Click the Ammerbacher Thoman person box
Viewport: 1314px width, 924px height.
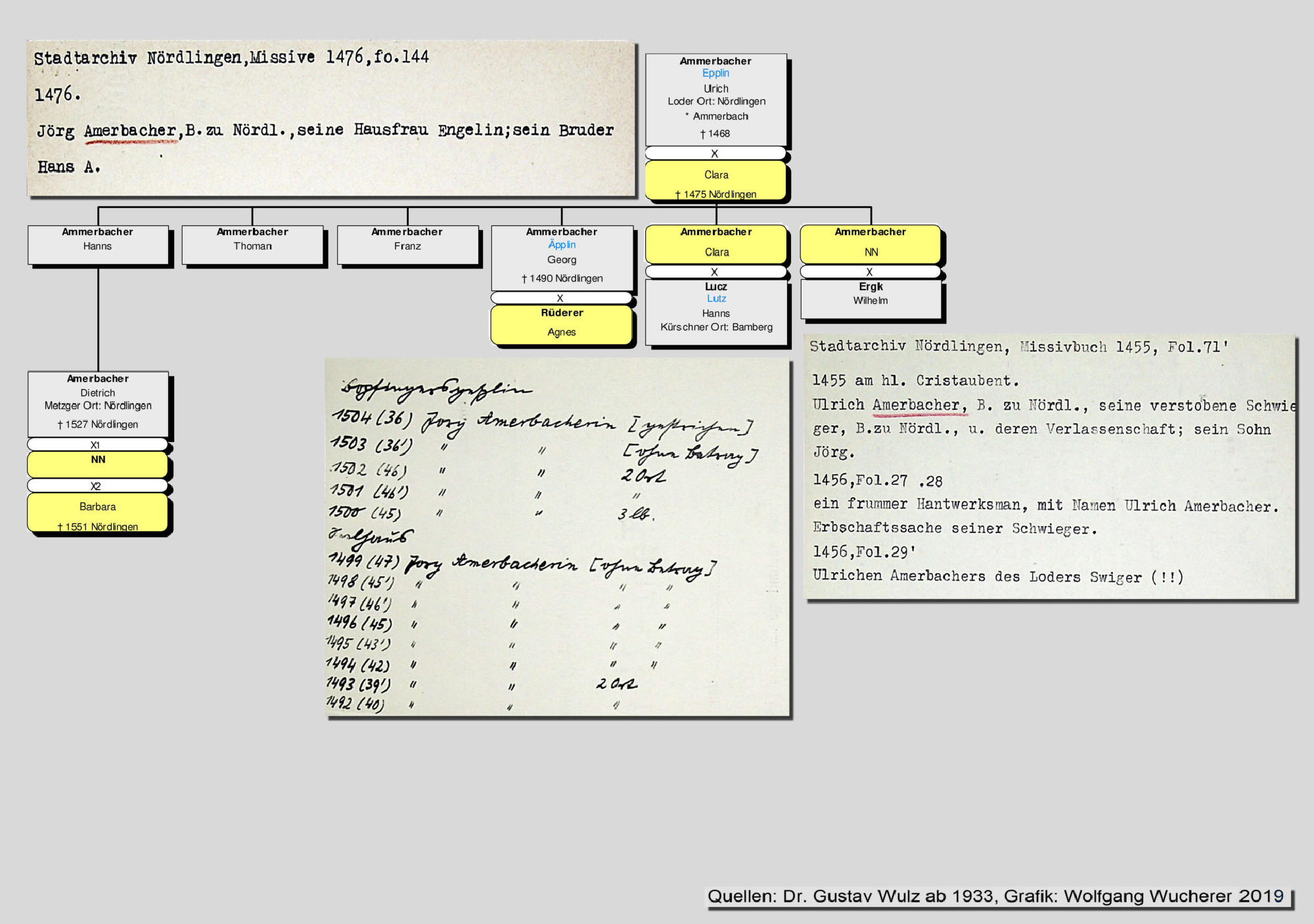click(252, 245)
